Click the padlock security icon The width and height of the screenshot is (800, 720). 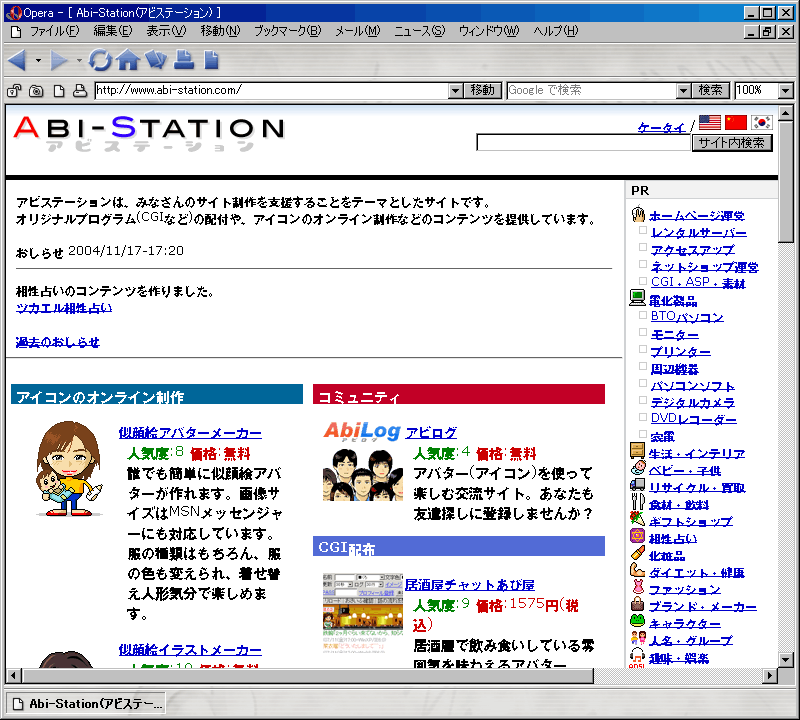(14, 91)
